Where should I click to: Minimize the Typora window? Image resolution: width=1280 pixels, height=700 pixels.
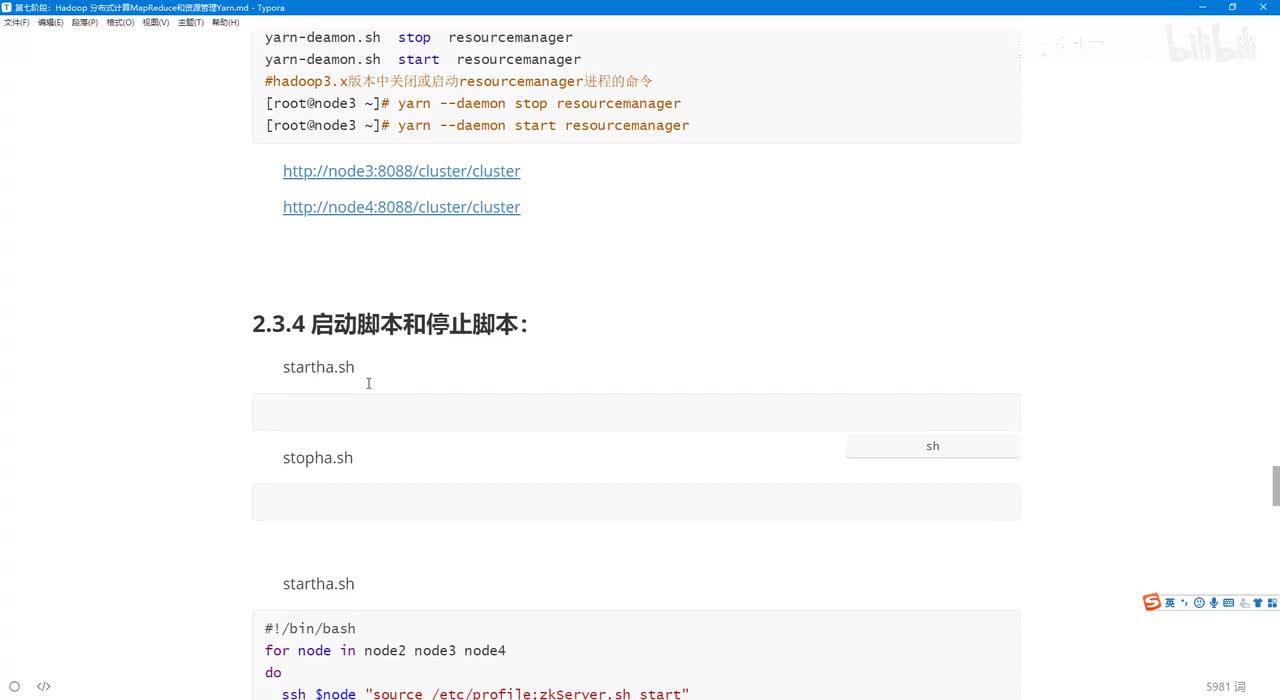click(1204, 7)
